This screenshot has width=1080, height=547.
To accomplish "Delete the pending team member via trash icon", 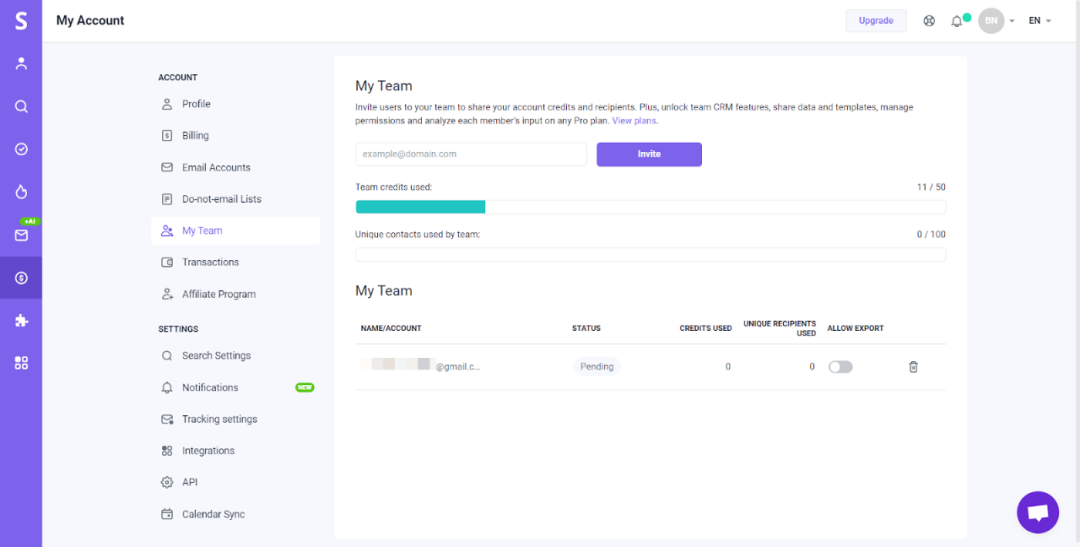I will pos(913,367).
